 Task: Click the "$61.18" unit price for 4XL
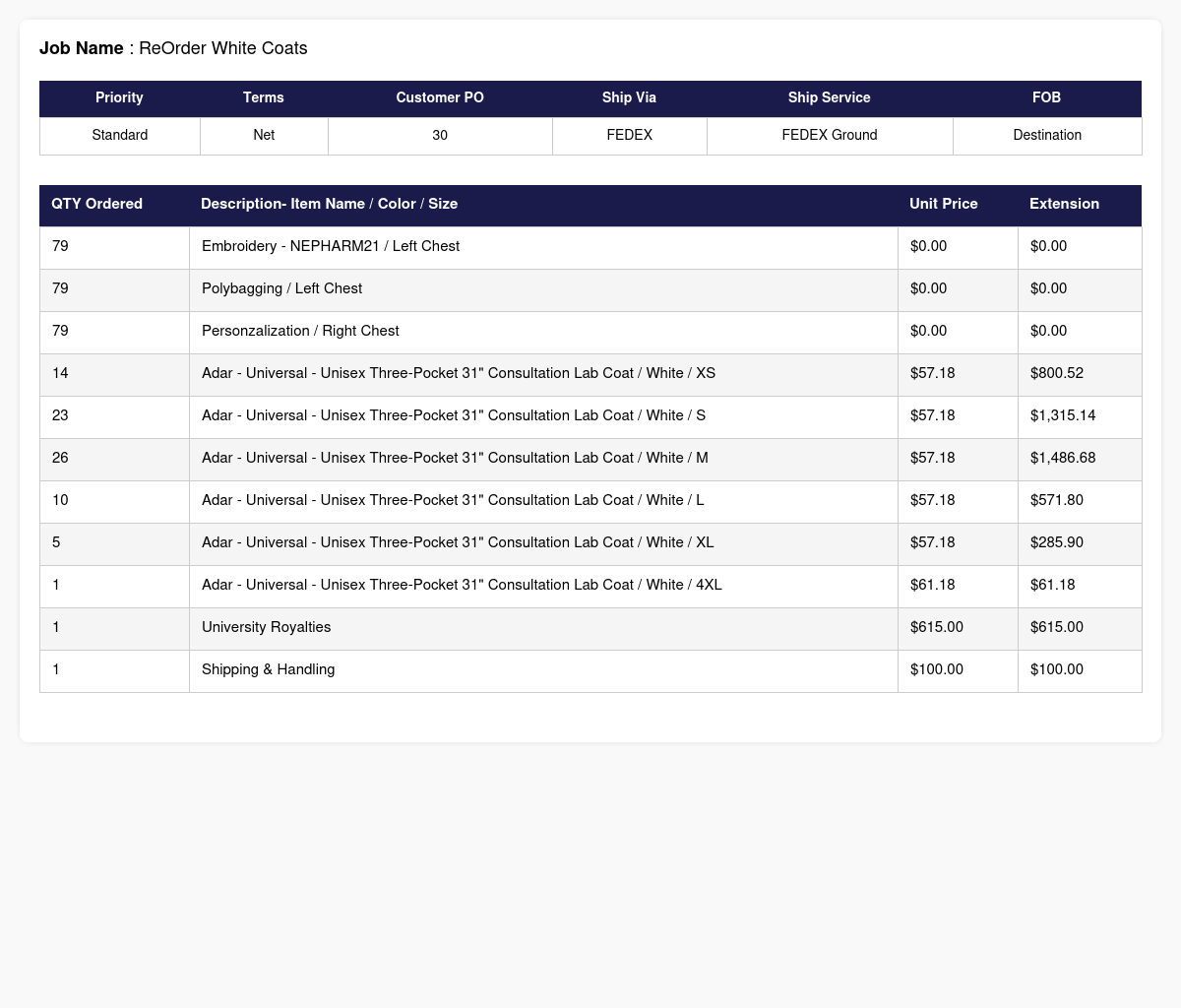pos(933,585)
